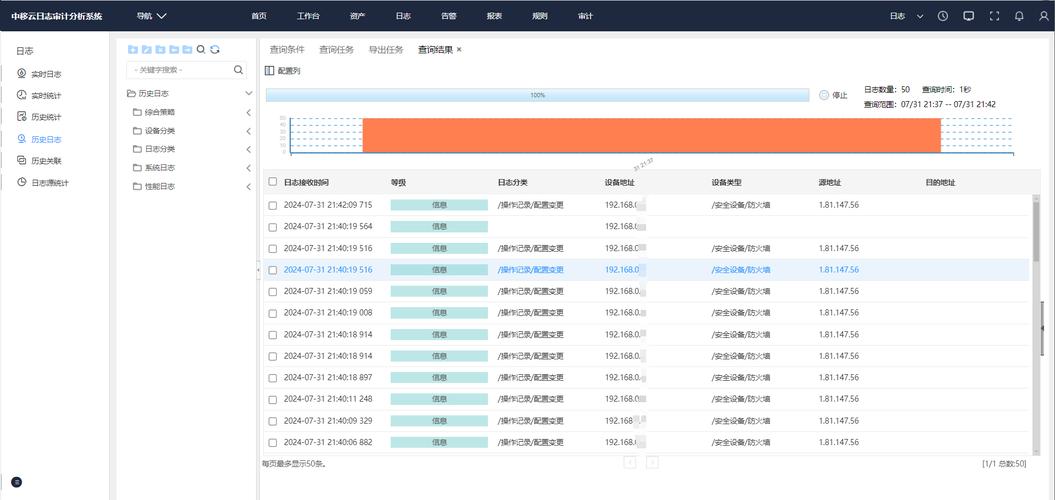Click the 停止 stop button
This screenshot has height=500, width=1055.
832,95
